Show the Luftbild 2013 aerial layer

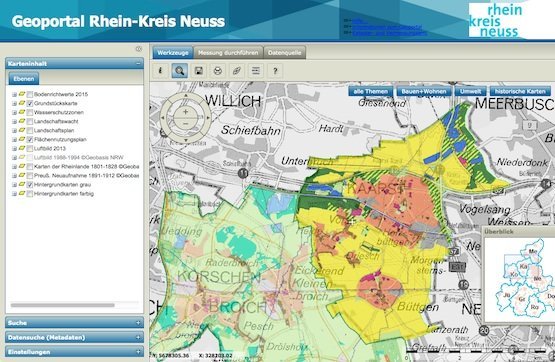(x=30, y=149)
